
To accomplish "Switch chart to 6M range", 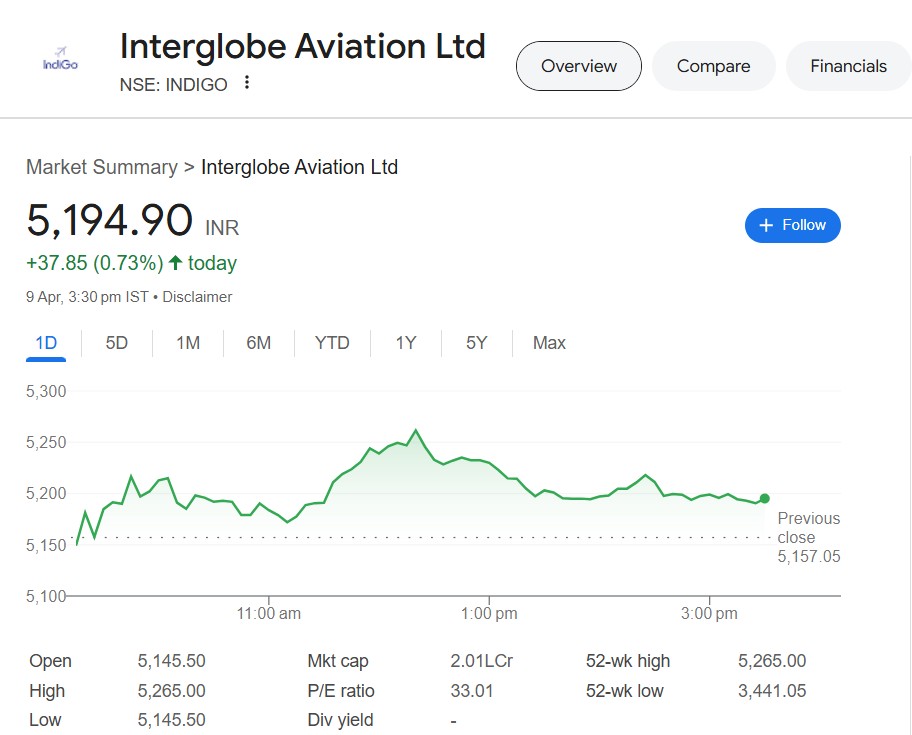I will (259, 343).
